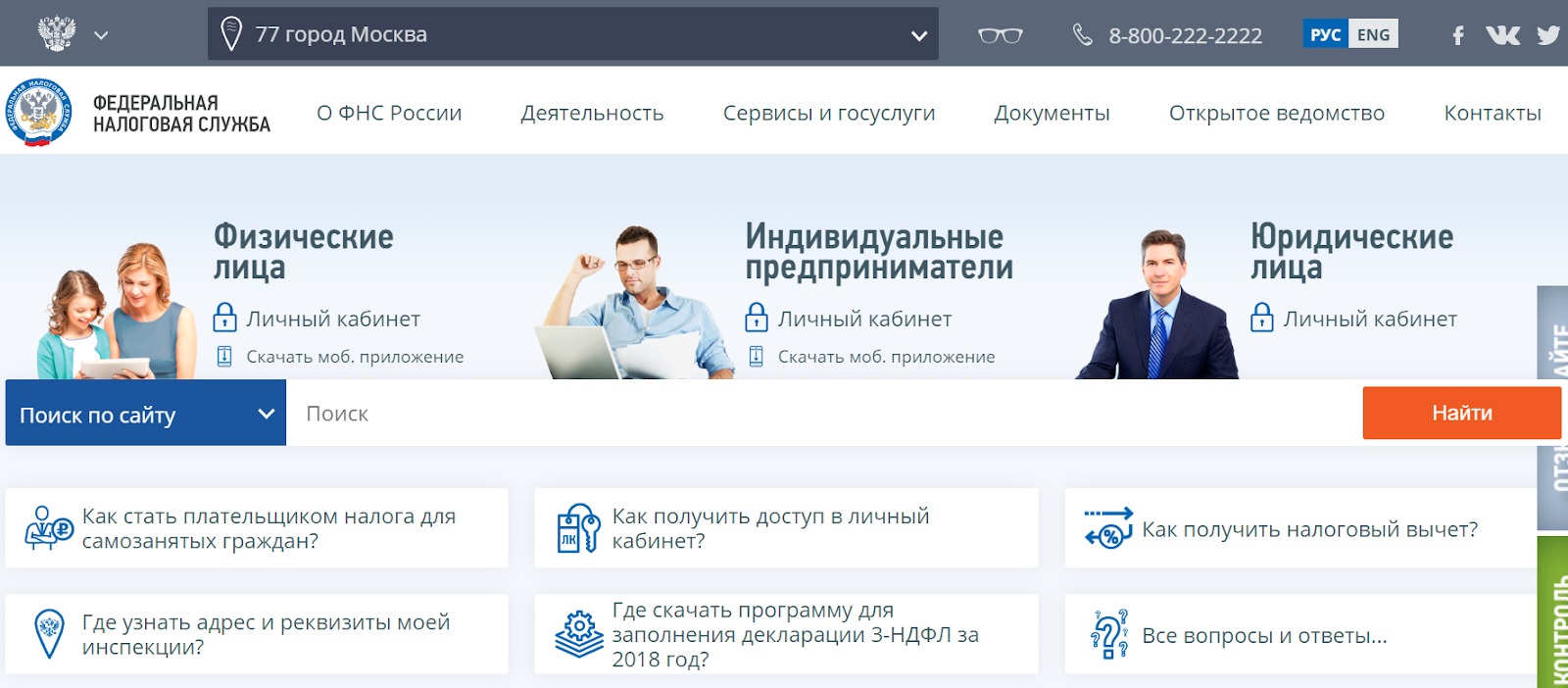Image resolution: width=1568 pixels, height=688 pixels.
Task: Click the phone number 8-800-222-2222
Action: tap(1185, 36)
